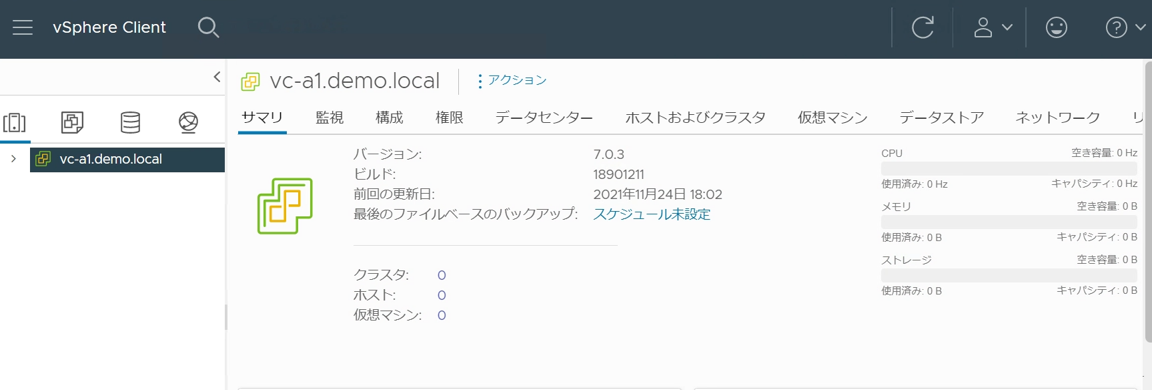Screen dimensions: 1152x390
Task: Click the build number 18901211
Action: click(x=619, y=175)
